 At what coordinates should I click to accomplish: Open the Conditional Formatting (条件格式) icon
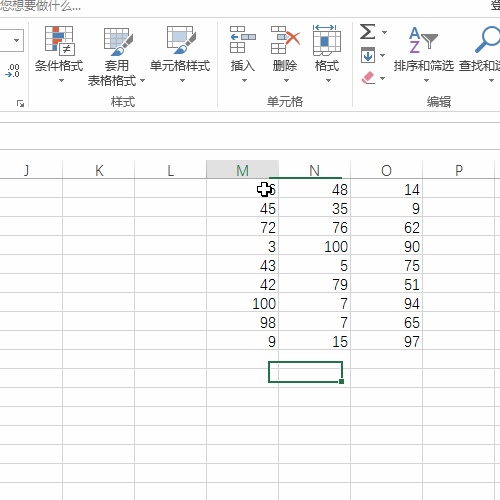pyautogui.click(x=59, y=41)
